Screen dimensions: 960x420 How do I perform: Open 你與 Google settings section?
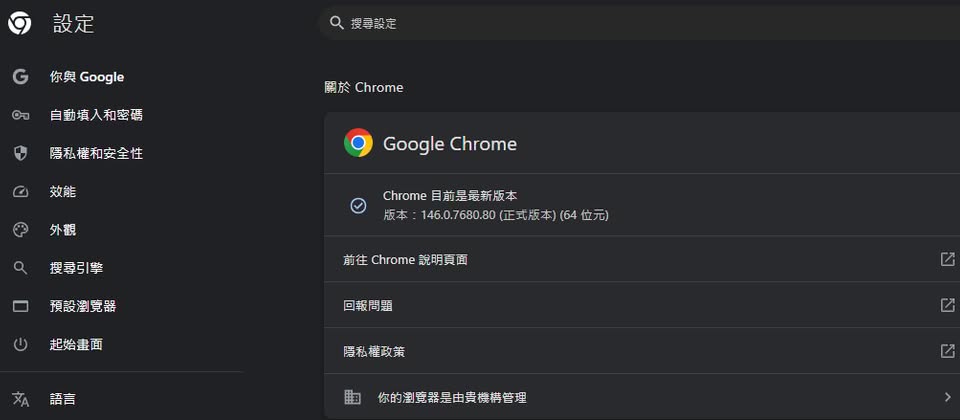87,77
